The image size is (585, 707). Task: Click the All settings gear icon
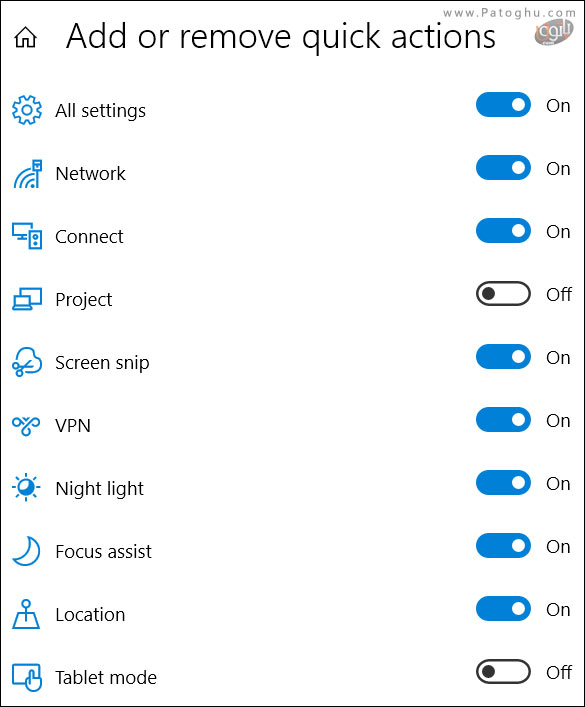[27, 110]
